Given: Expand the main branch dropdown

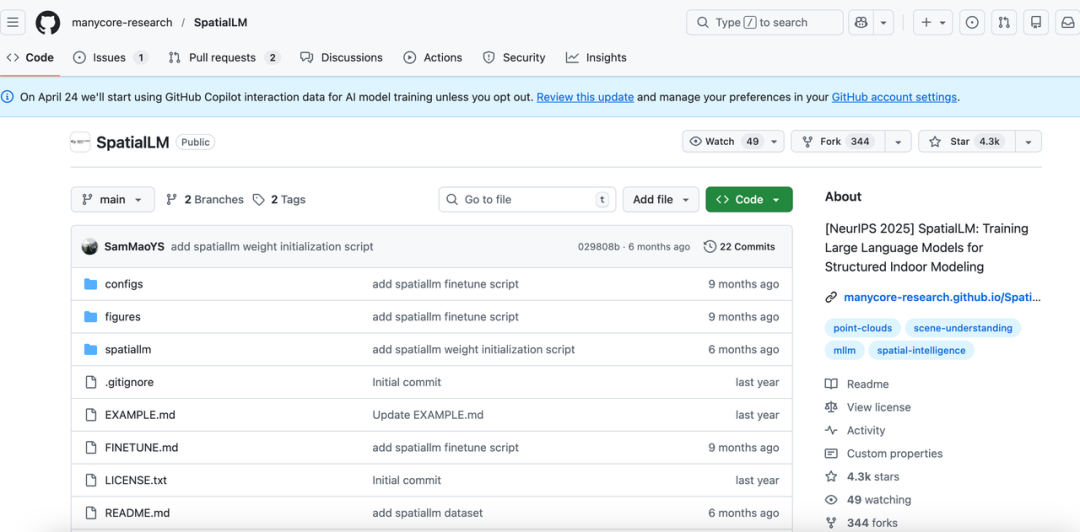Looking at the screenshot, I should click(113, 200).
